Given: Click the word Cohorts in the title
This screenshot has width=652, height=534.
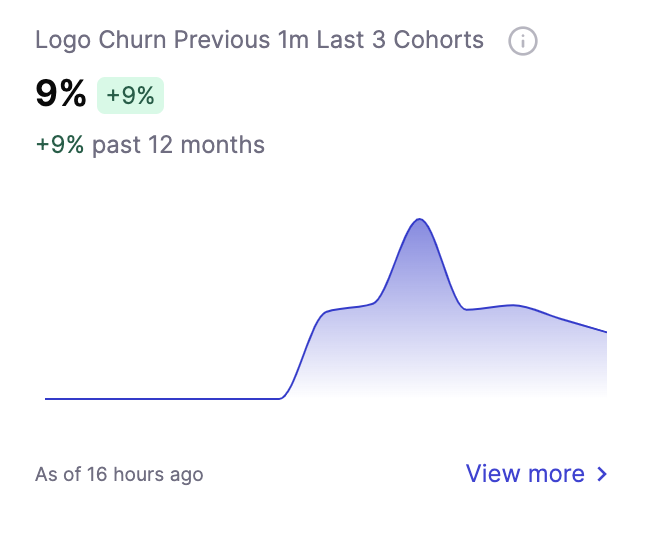Looking at the screenshot, I should [x=439, y=40].
